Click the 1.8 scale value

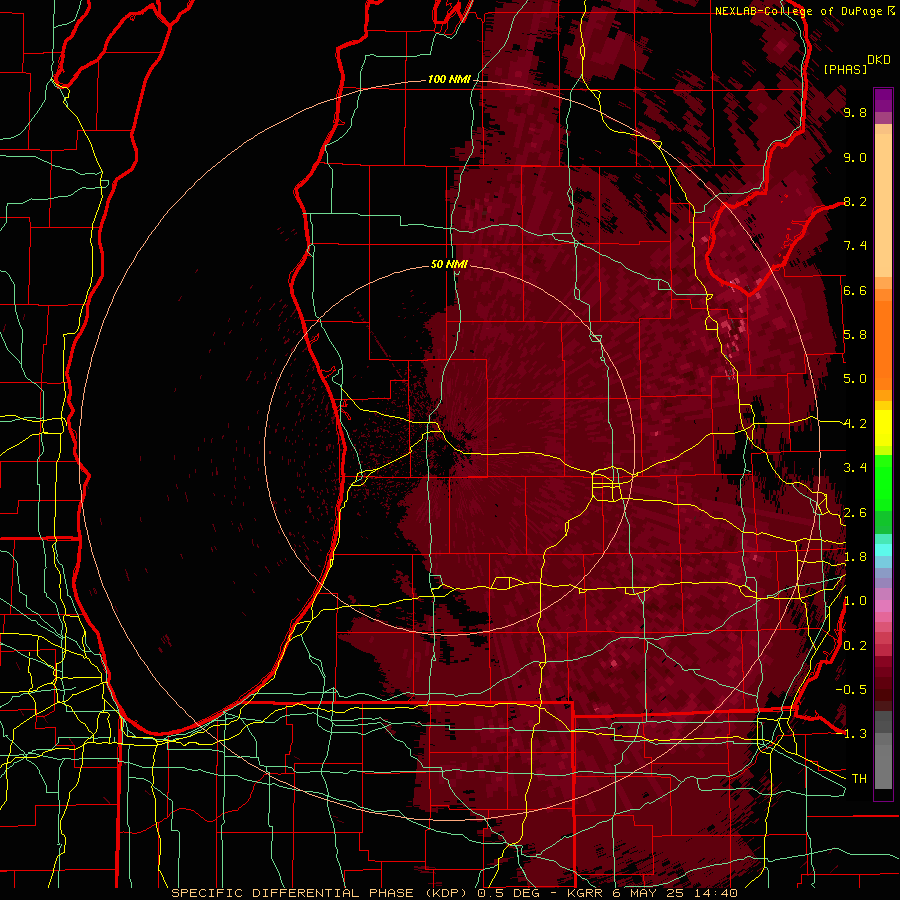pos(855,557)
